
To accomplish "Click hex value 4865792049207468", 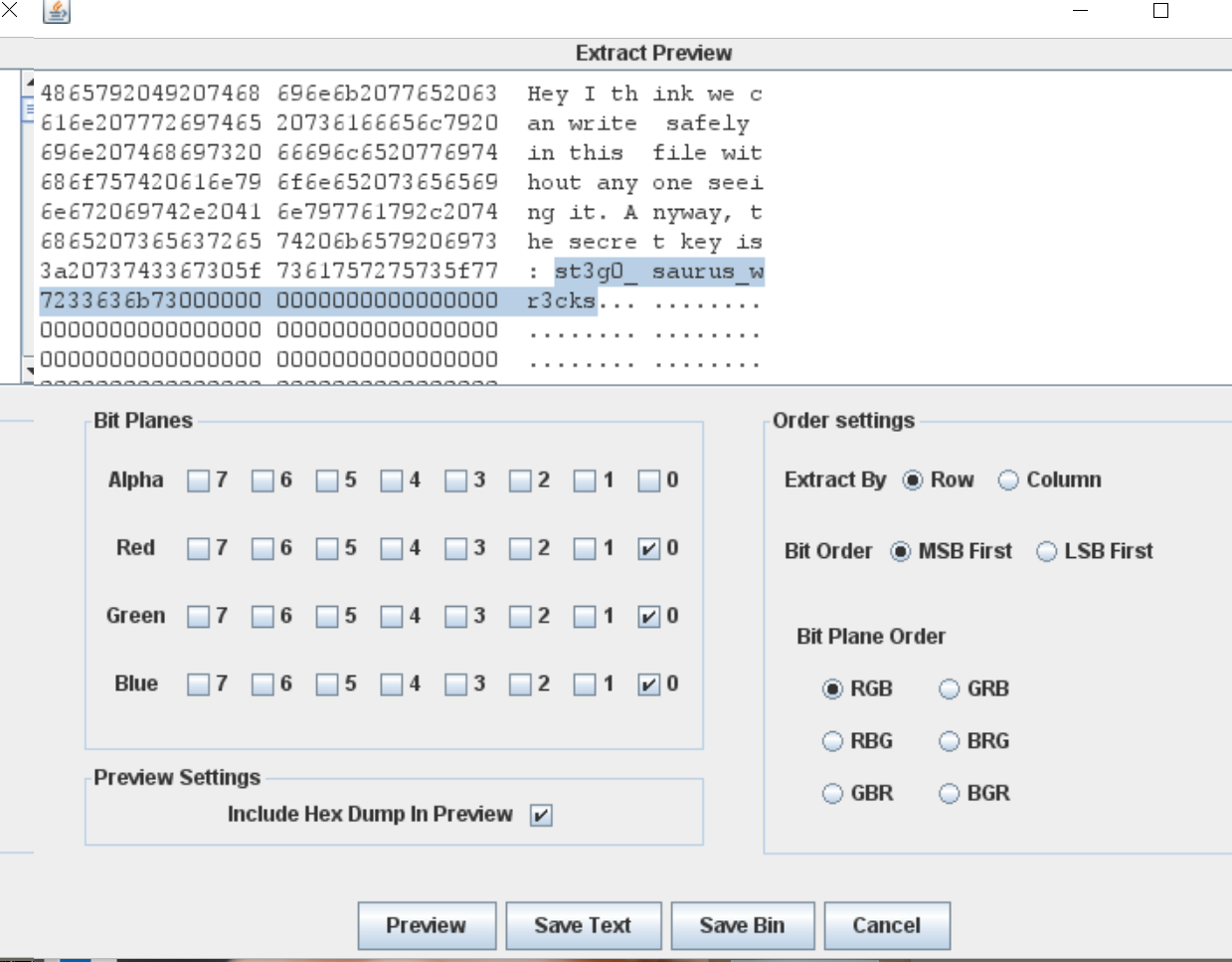I will tap(151, 94).
